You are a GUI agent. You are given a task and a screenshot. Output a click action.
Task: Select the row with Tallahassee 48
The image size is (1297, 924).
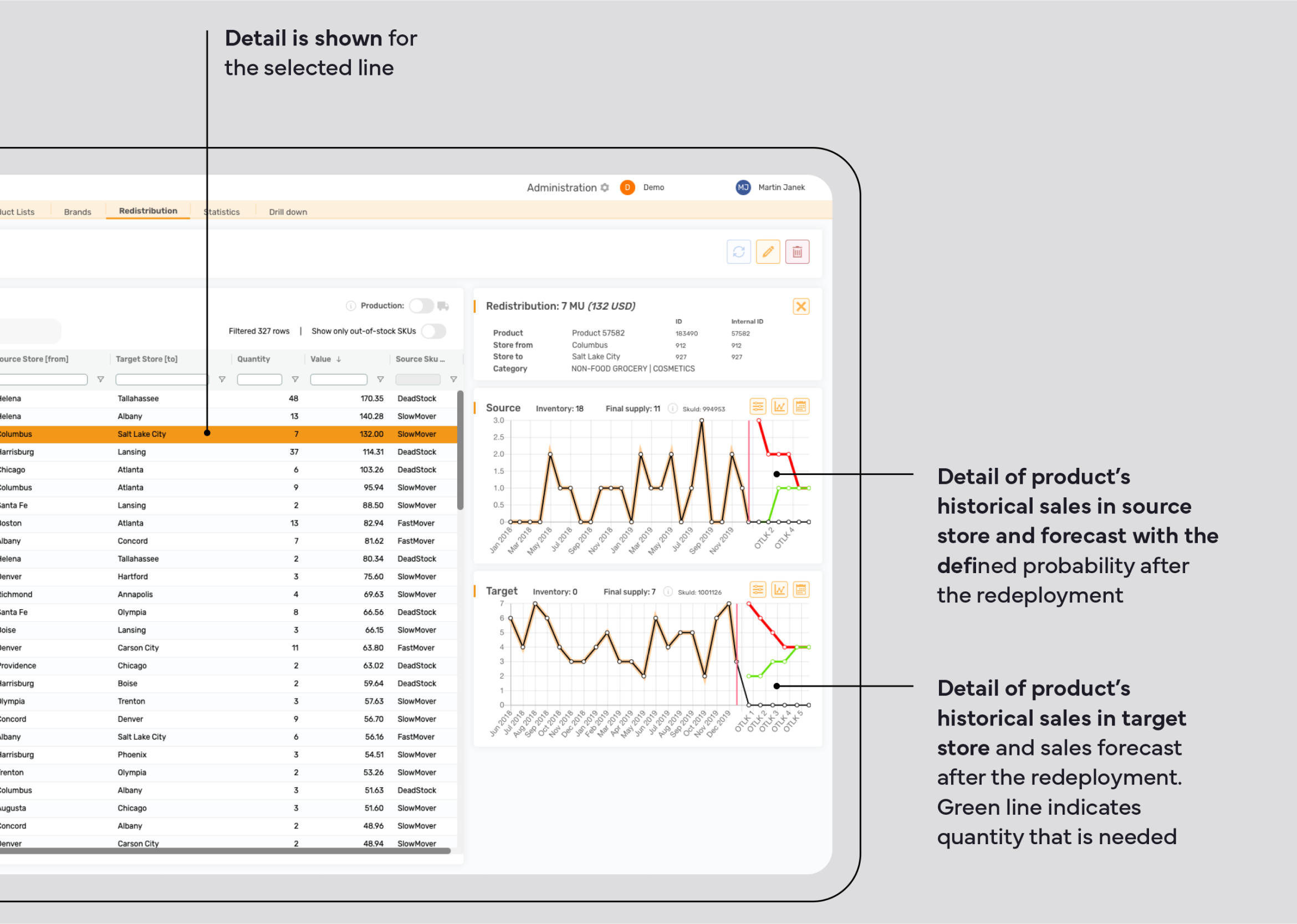(x=228, y=399)
